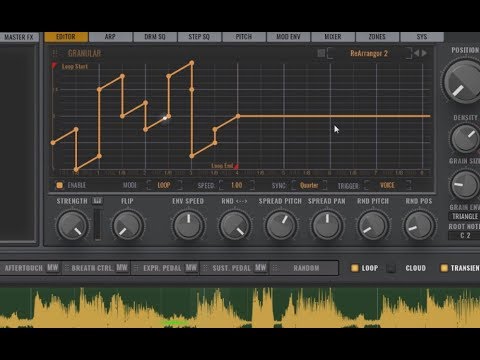The image size is (480, 360).
Task: Click the square icon left of ReArranger 2
Action: coord(321,53)
